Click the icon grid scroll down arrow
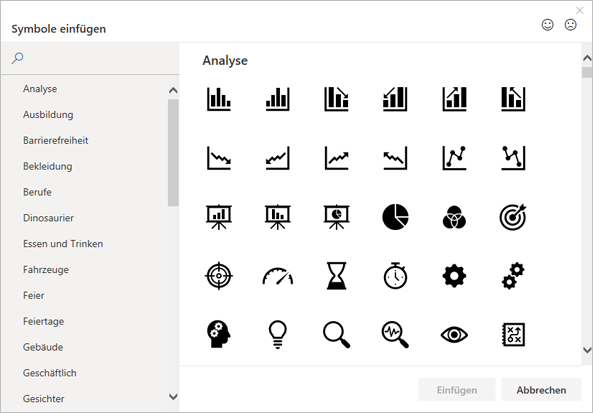This screenshot has width=593, height=413. coord(587,350)
